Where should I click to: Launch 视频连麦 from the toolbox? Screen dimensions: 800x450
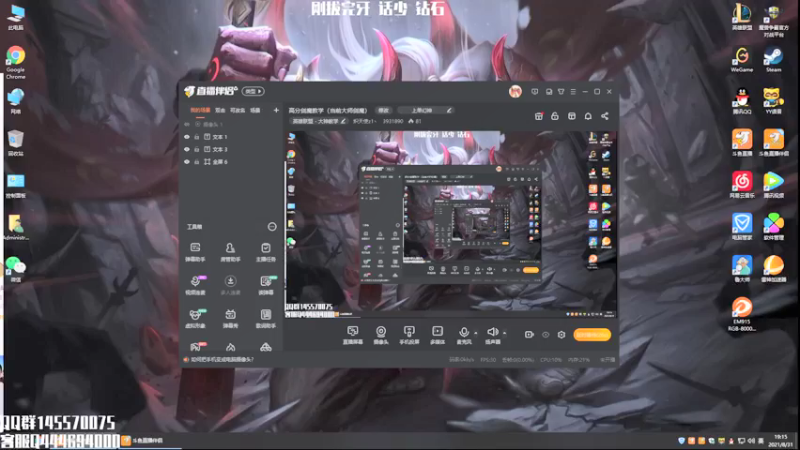point(195,285)
